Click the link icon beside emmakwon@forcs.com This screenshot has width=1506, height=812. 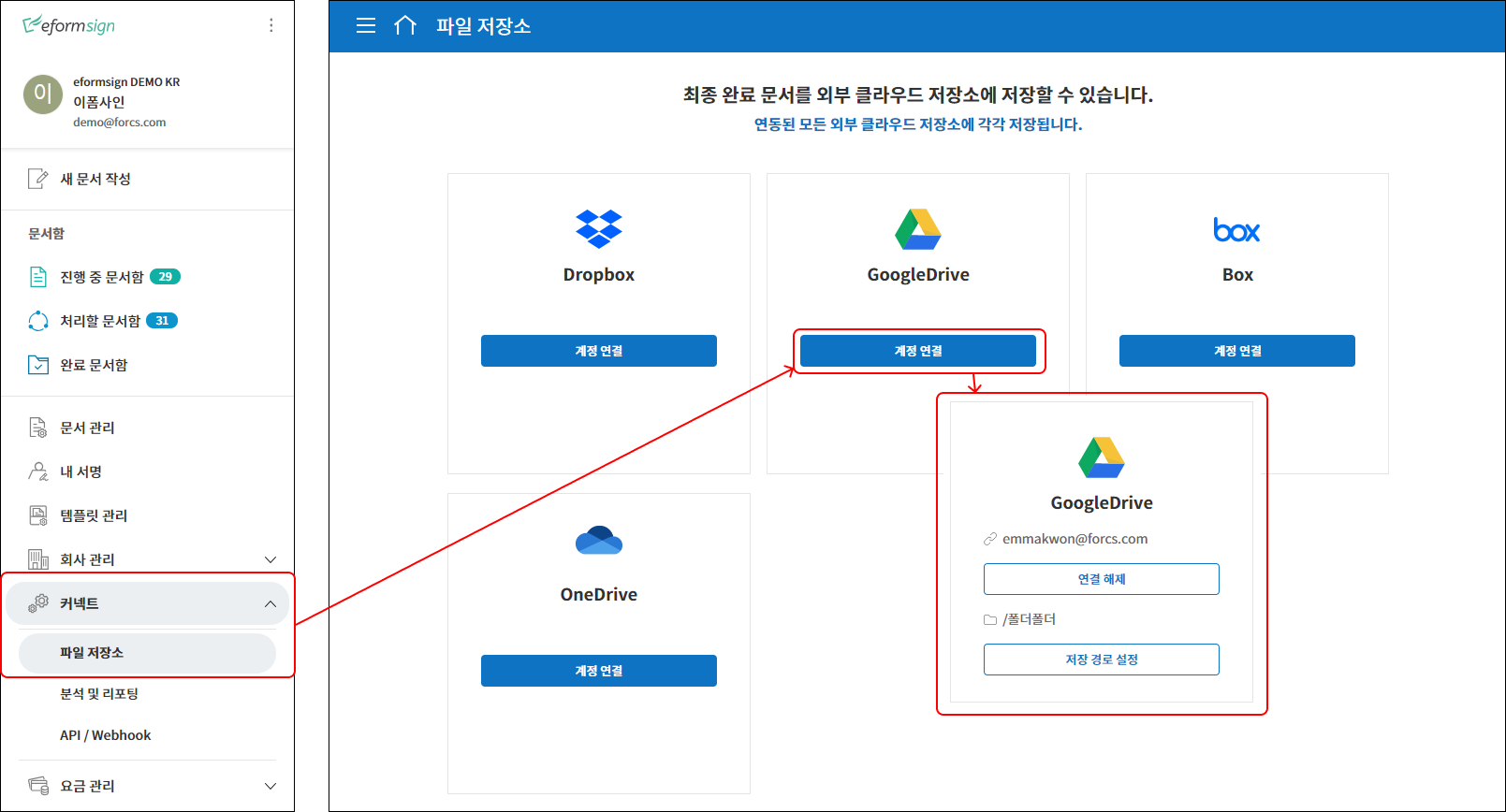(x=990, y=539)
